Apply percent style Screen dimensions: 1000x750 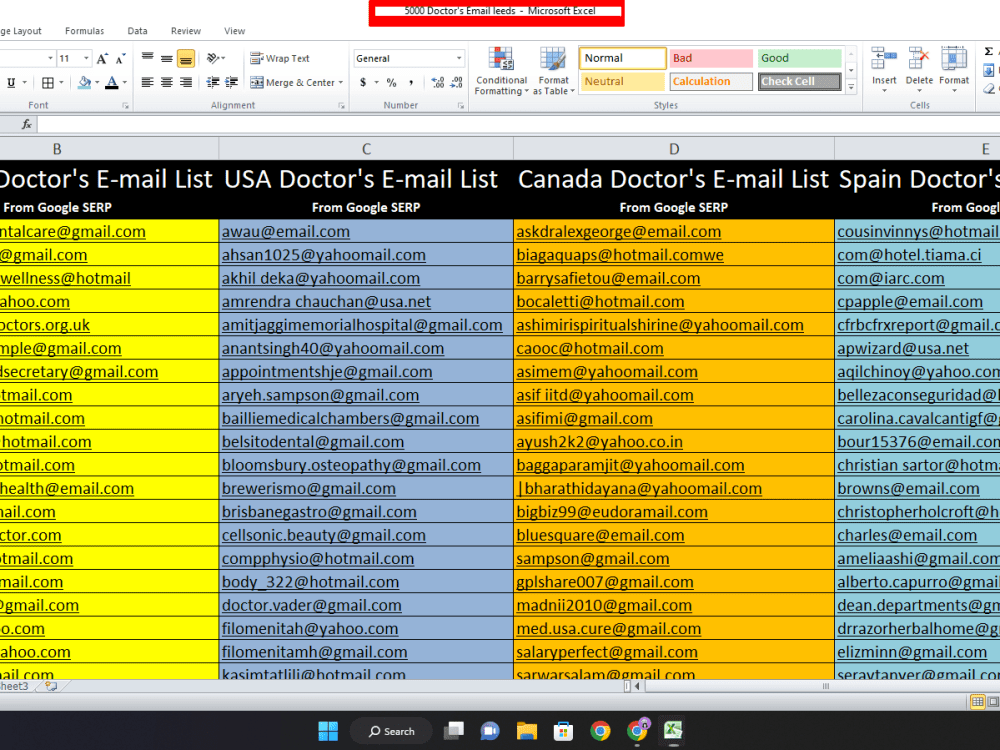tap(392, 82)
